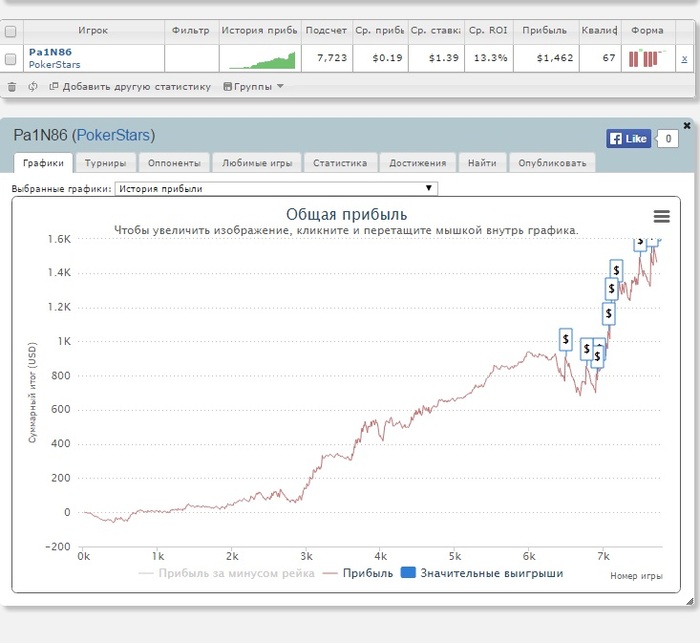Image resolution: width=700 pixels, height=643 pixels.
Task: Close the Pa1N86 panel with the X
Action: point(687,125)
